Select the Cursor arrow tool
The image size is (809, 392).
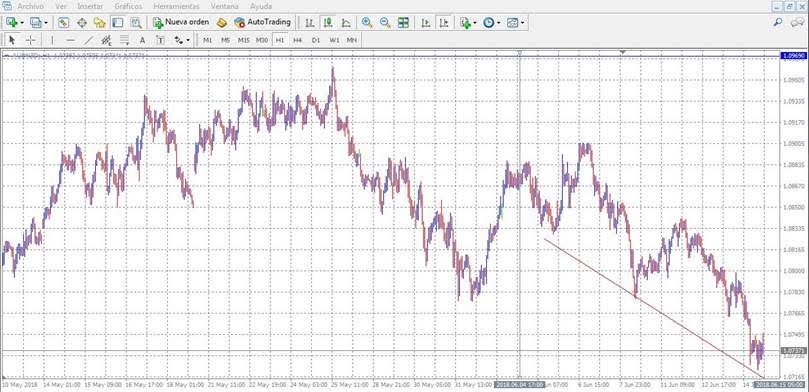(x=12, y=40)
